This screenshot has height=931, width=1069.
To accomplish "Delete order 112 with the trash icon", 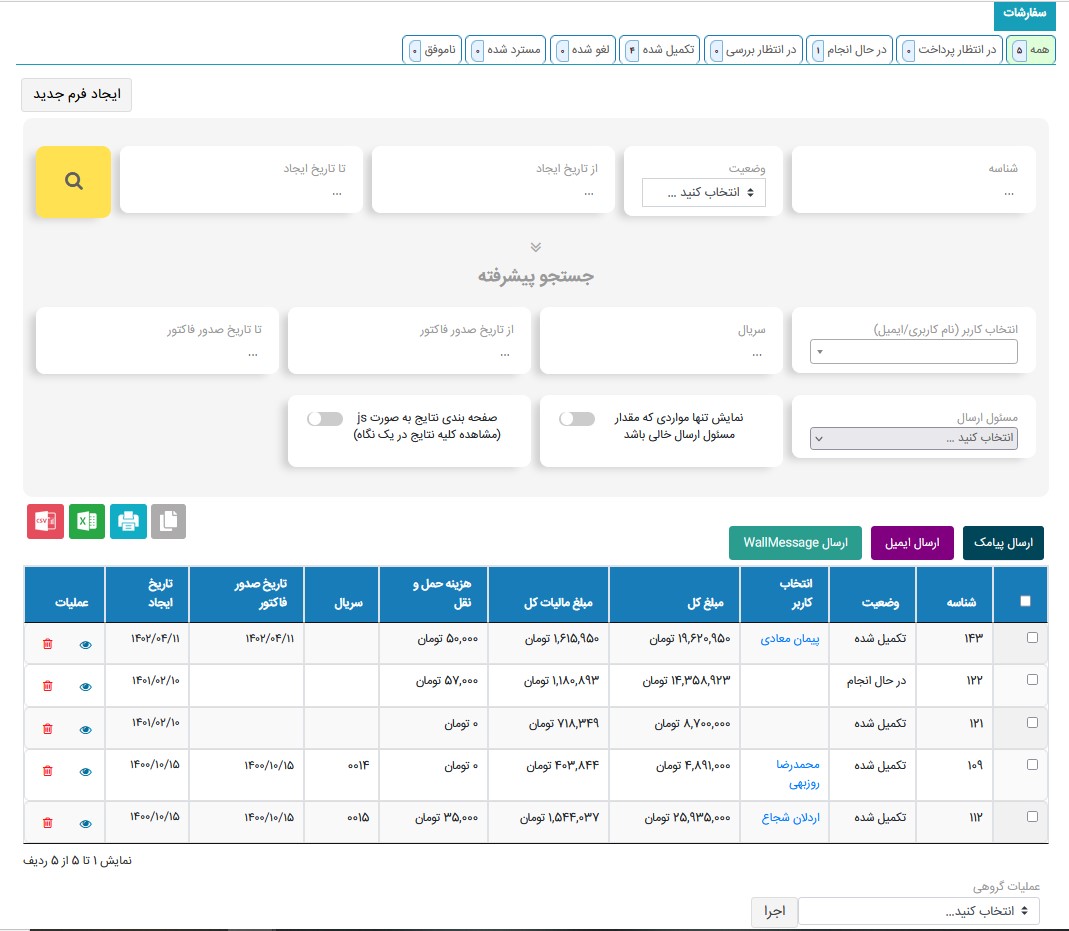I will point(47,822).
